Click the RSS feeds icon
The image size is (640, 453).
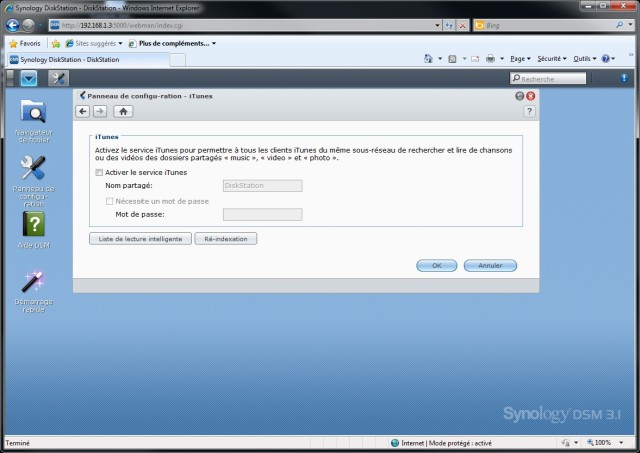[452, 59]
